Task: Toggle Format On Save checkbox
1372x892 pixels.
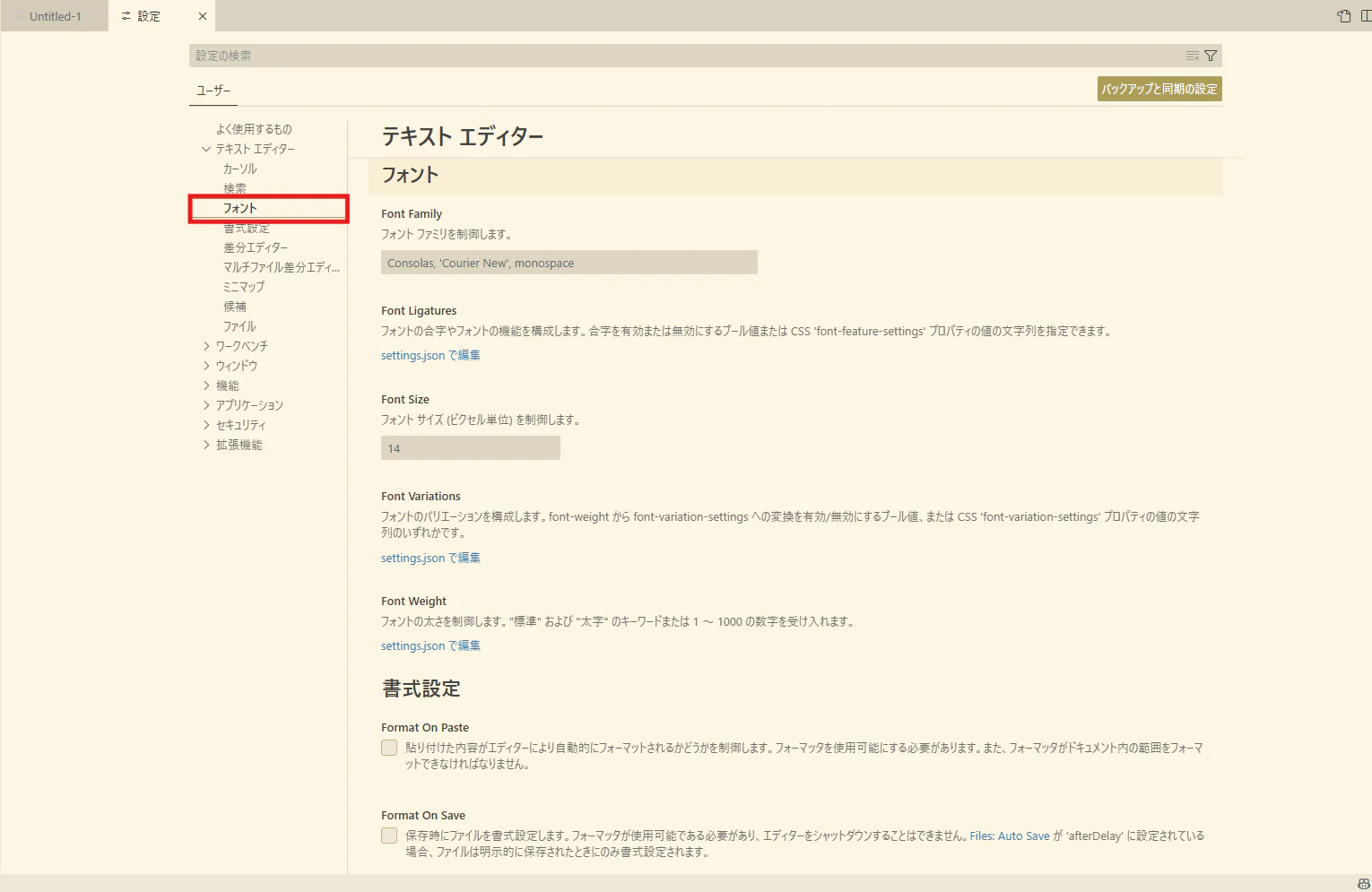Action: tap(389, 836)
